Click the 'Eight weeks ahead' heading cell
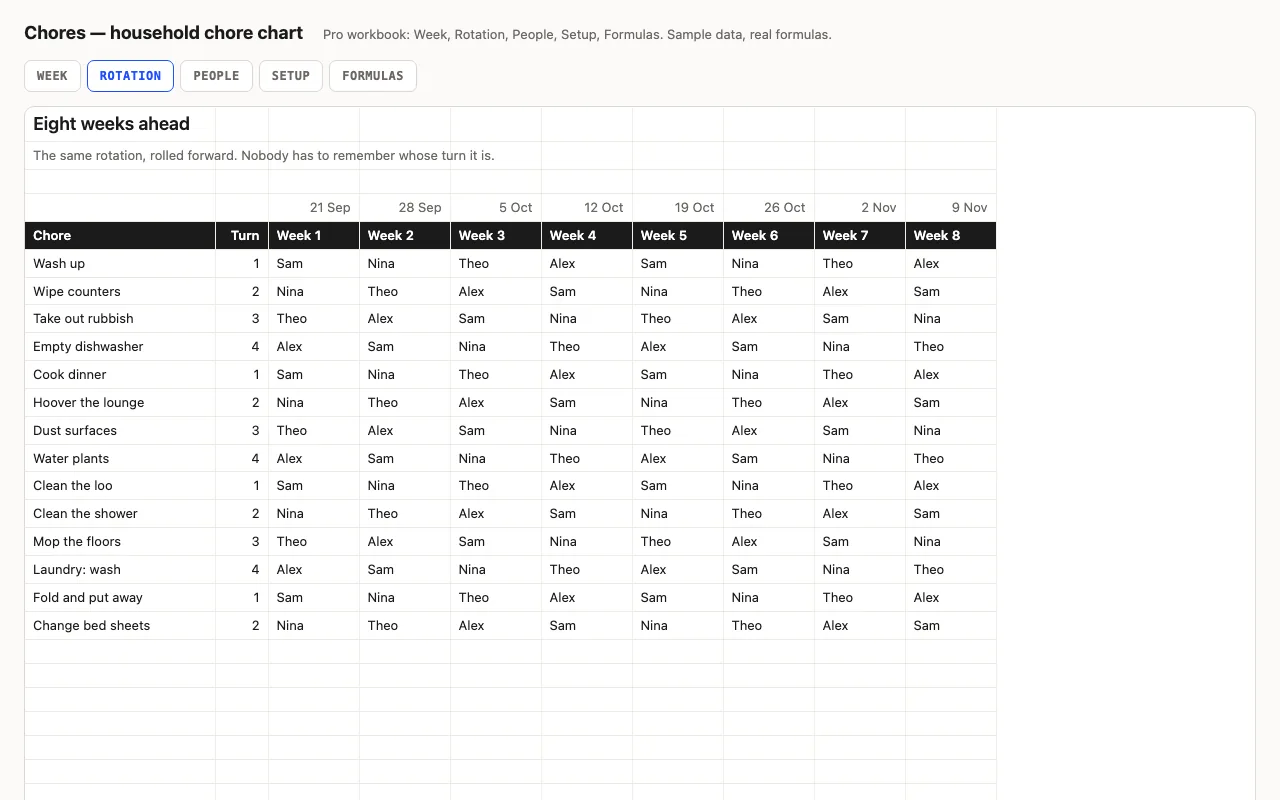The width and height of the screenshot is (1280, 800). click(x=120, y=124)
